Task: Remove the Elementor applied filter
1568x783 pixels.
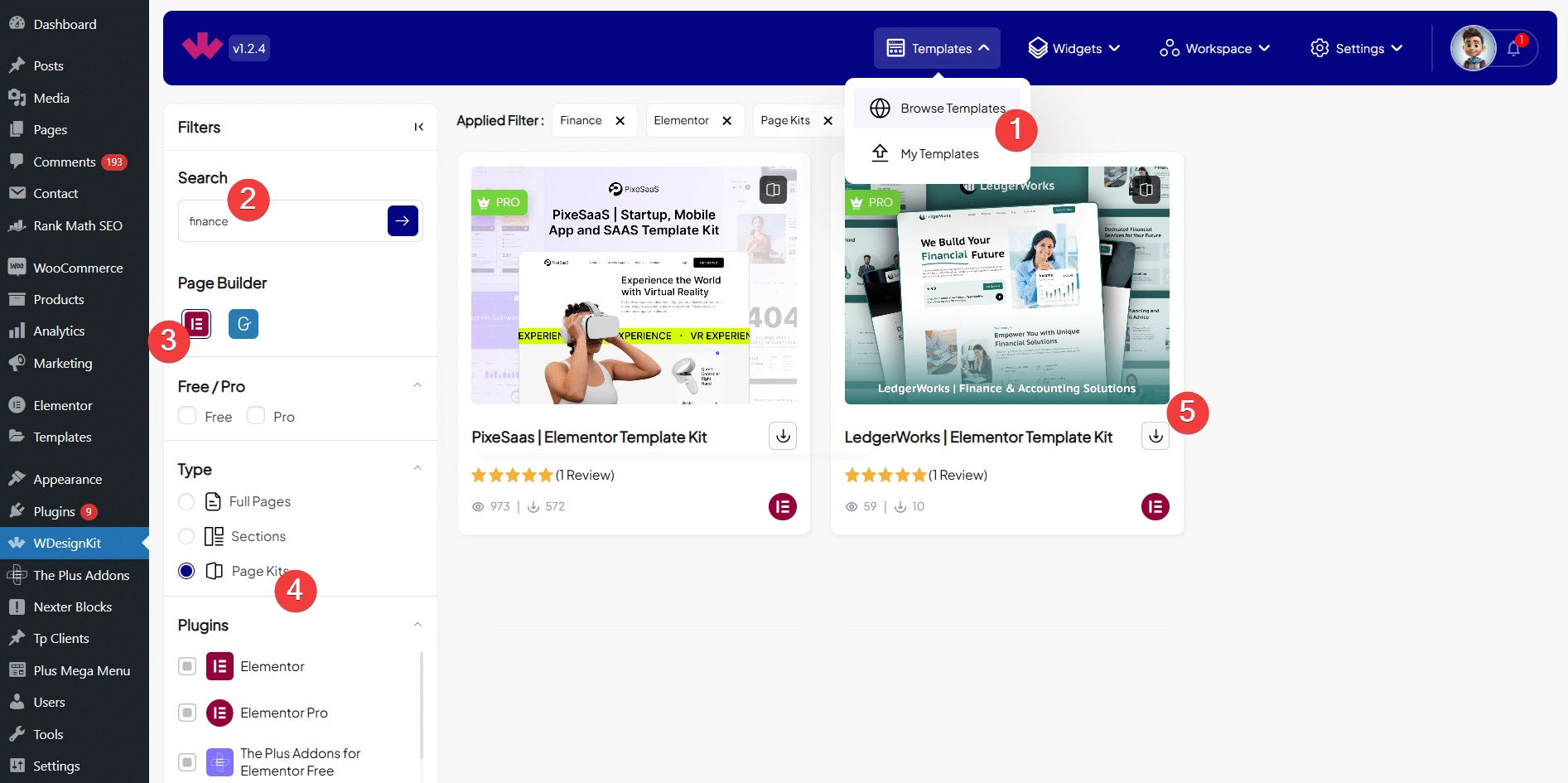Action: click(726, 121)
